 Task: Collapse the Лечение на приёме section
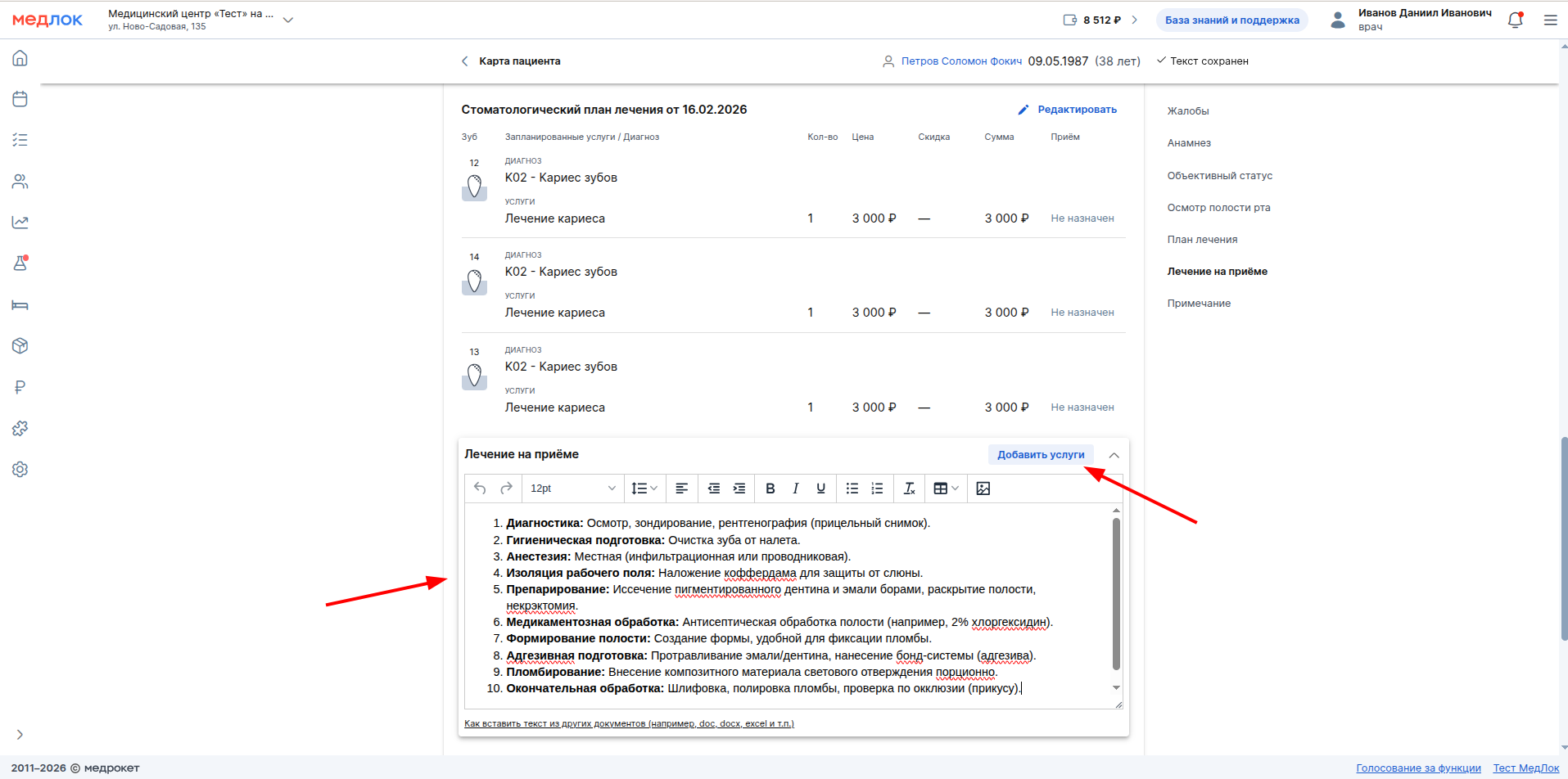pos(1114,455)
